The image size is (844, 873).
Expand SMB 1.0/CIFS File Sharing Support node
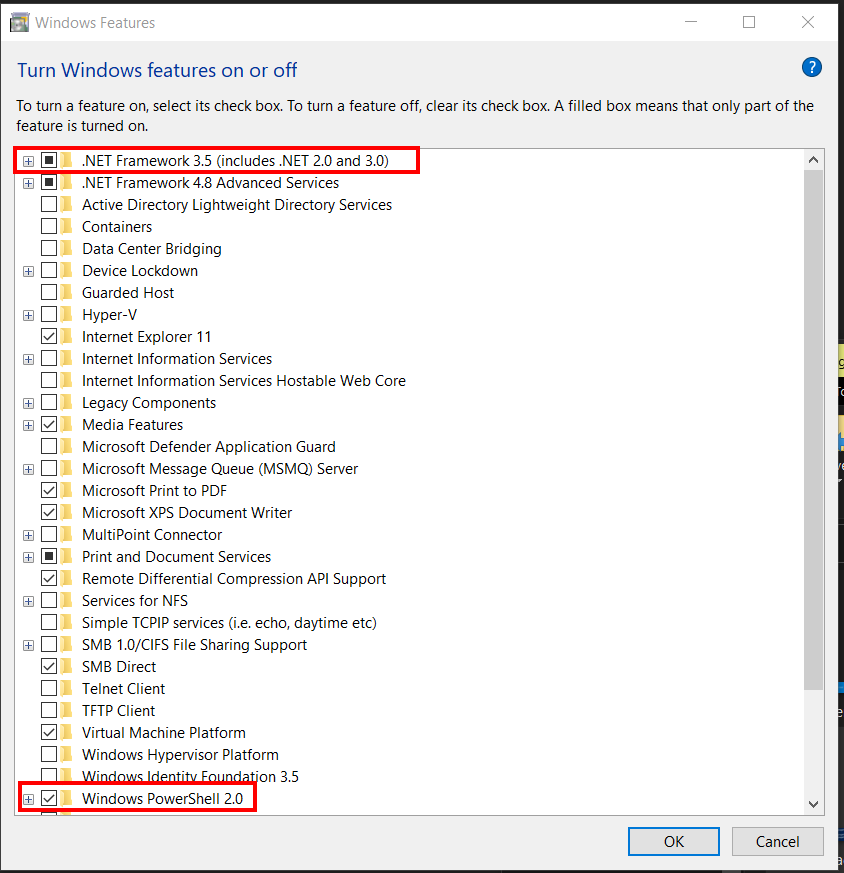(x=28, y=645)
